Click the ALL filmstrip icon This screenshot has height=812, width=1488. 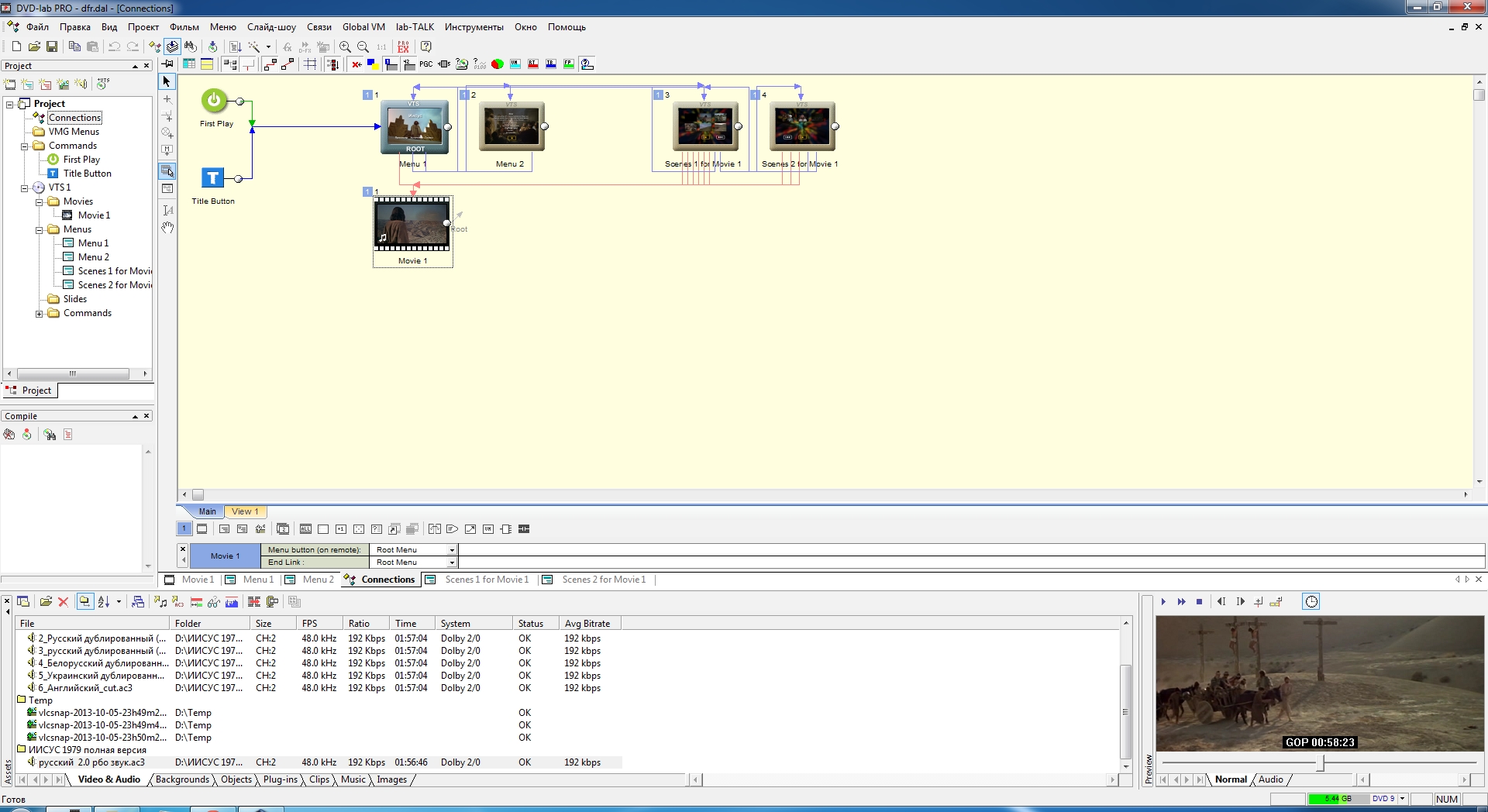coord(306,529)
